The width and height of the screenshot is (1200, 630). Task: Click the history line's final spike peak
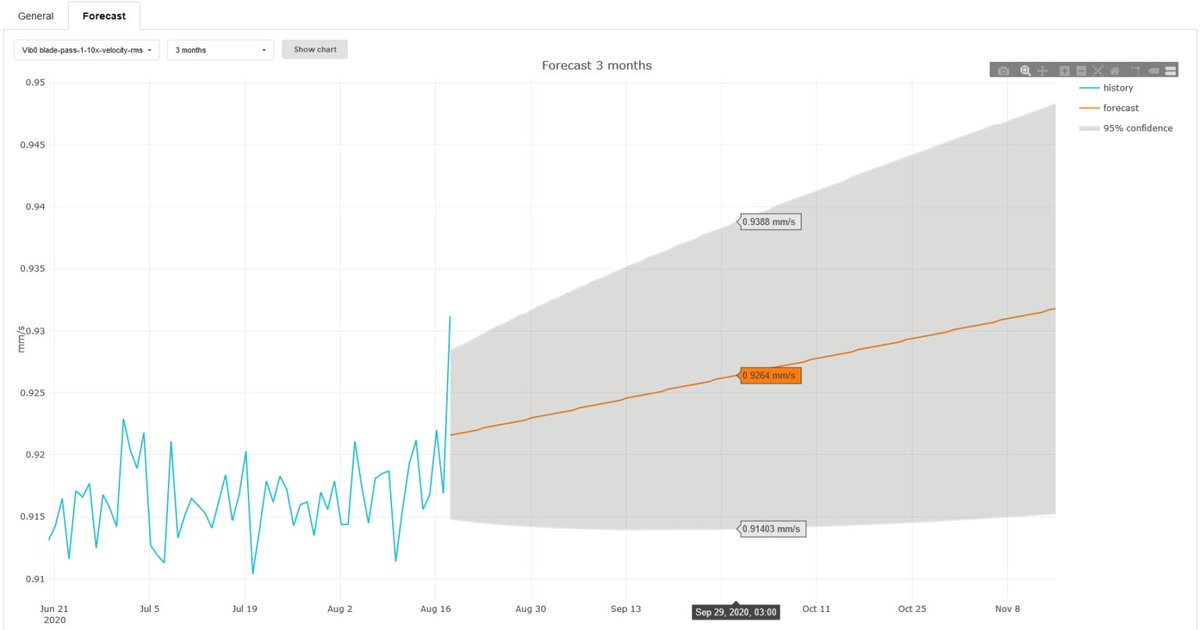[450, 317]
